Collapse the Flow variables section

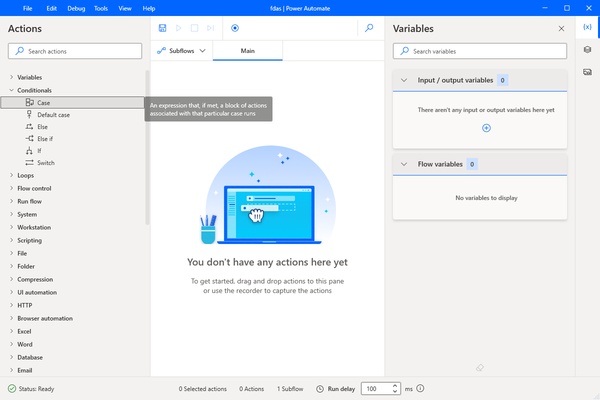404,164
